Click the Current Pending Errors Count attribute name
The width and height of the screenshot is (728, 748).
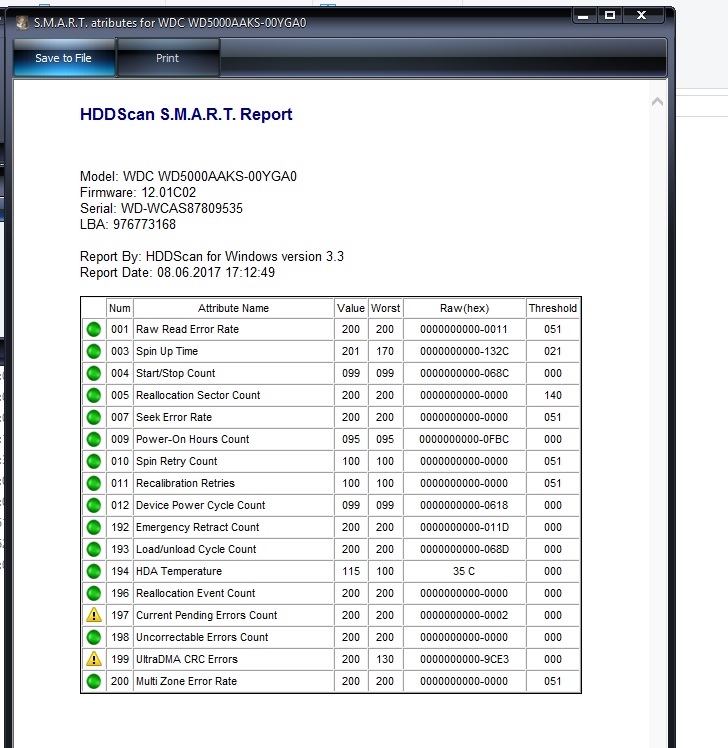[x=207, y=615]
